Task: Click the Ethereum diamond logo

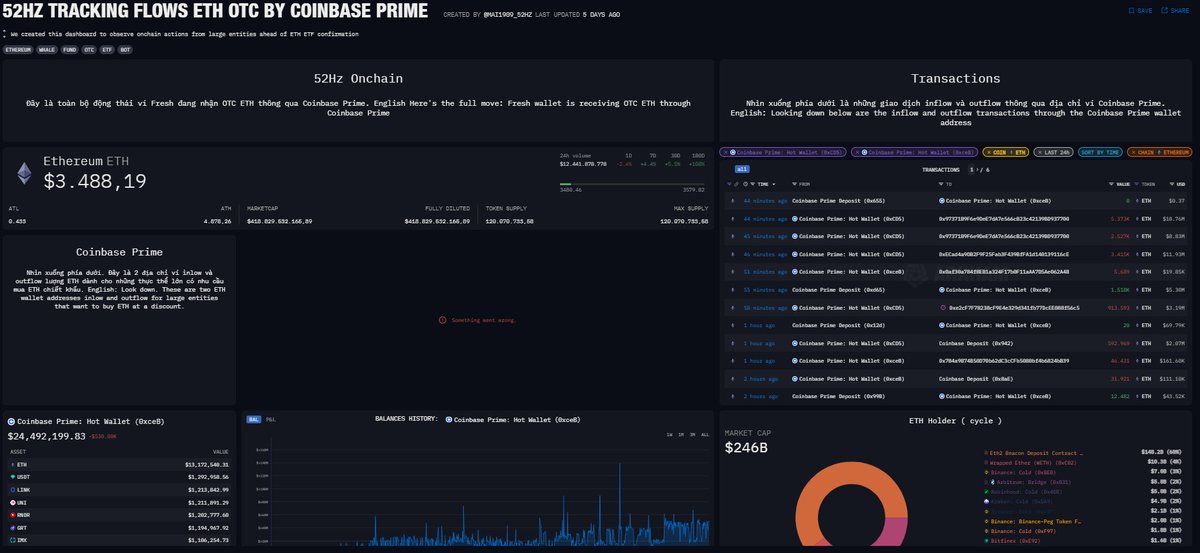Action: tap(23, 173)
